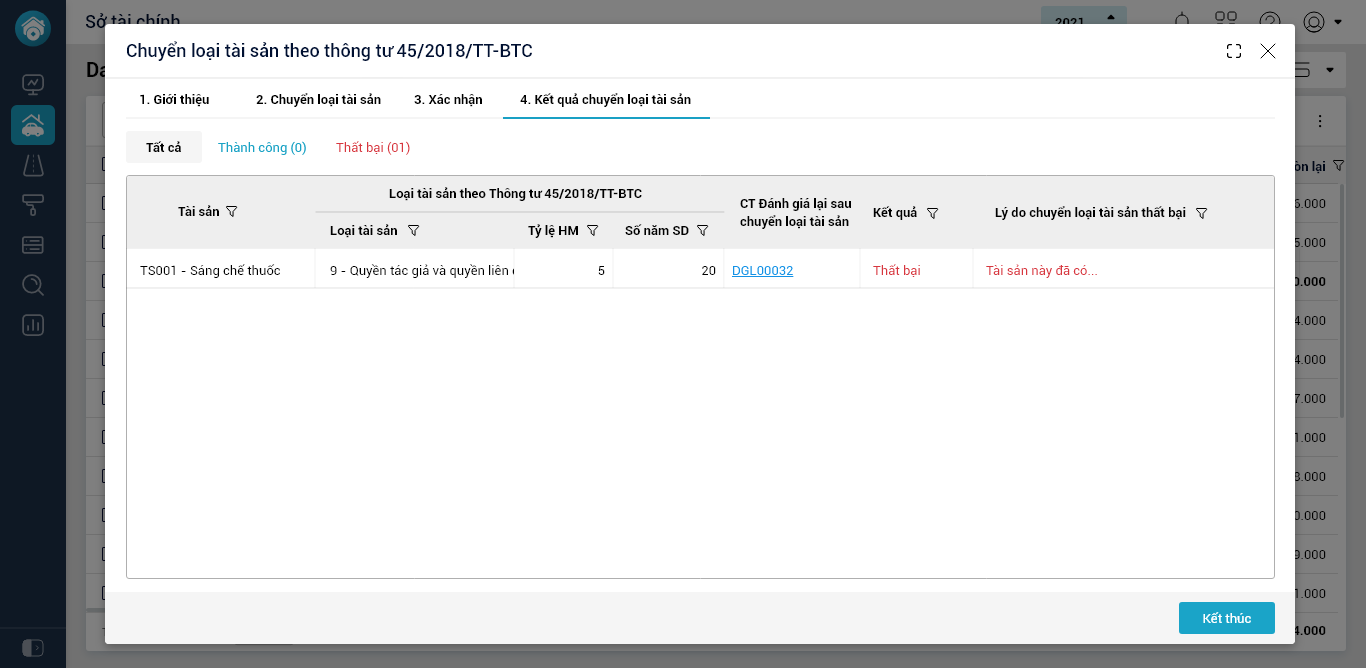Filter the Lý do chuyển loại thất bại column
This screenshot has width=1366, height=668.
[x=1202, y=213]
